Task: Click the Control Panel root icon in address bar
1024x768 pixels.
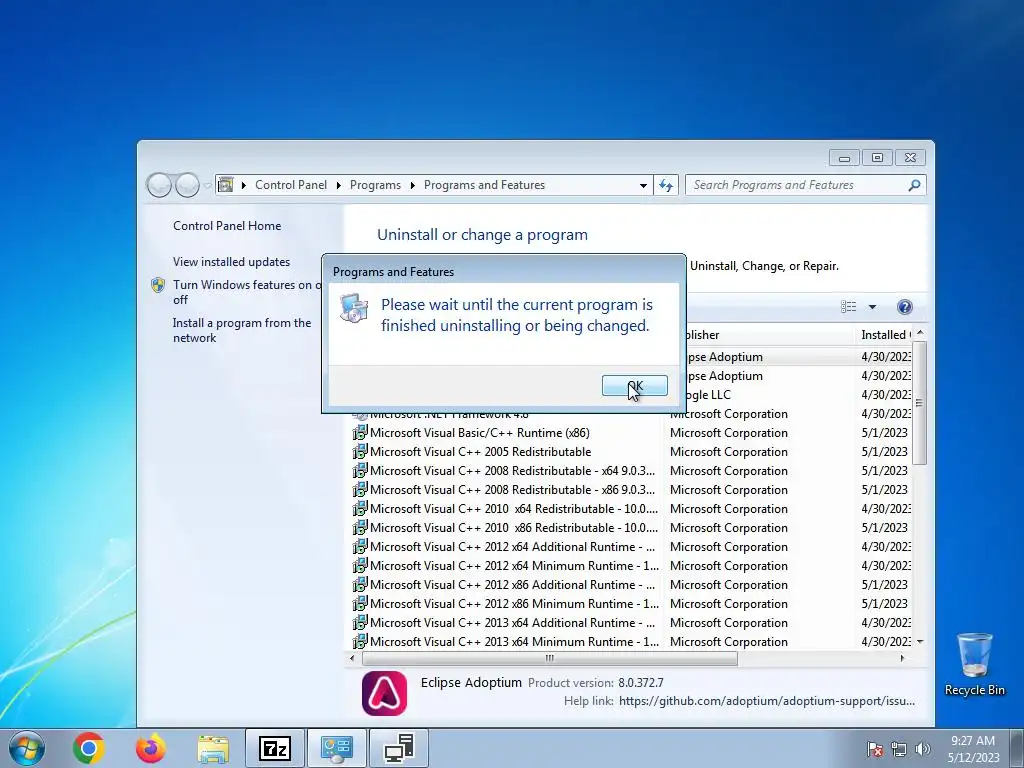Action: click(225, 185)
